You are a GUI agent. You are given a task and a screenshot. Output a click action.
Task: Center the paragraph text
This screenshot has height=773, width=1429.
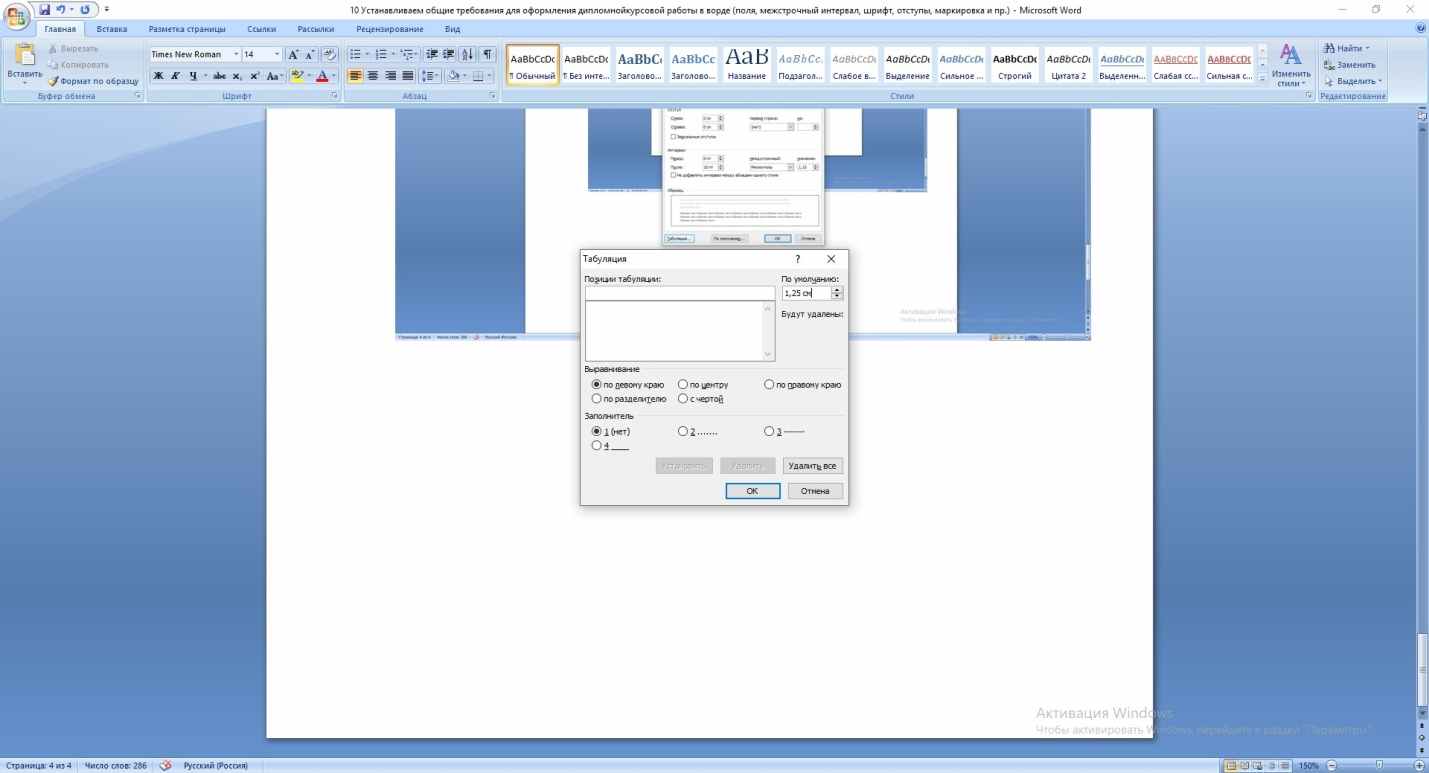pyautogui.click(x=373, y=75)
